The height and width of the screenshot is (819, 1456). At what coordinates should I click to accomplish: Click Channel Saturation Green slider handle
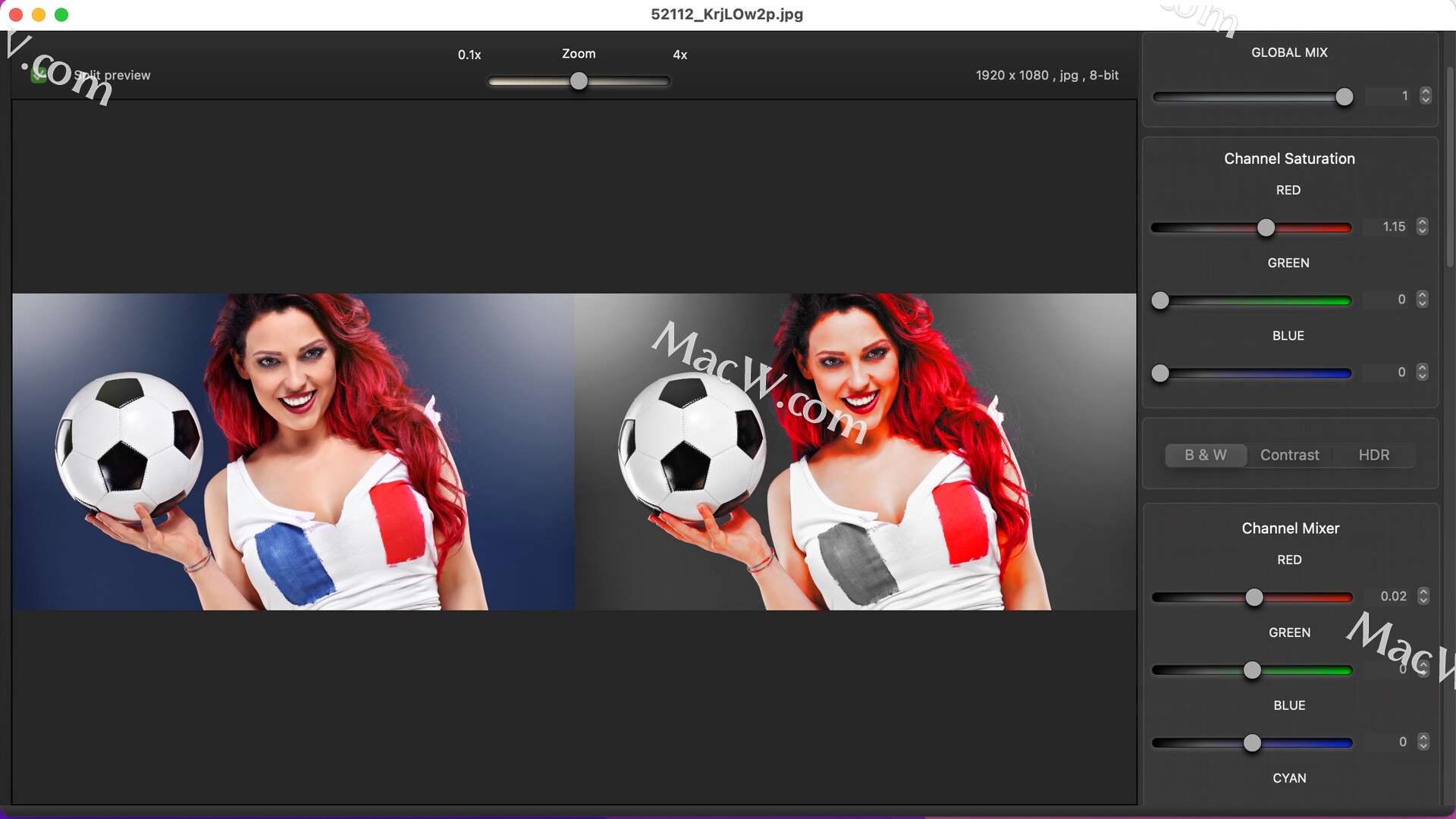(1160, 301)
